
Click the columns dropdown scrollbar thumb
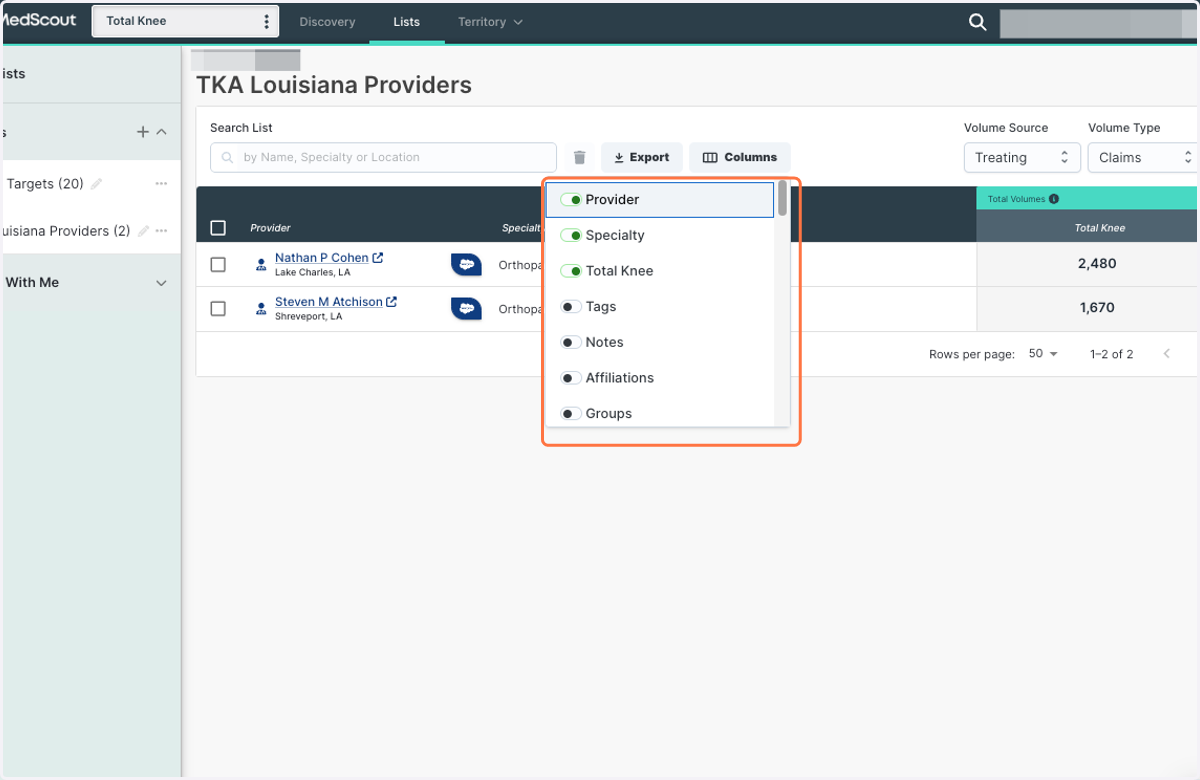click(782, 199)
